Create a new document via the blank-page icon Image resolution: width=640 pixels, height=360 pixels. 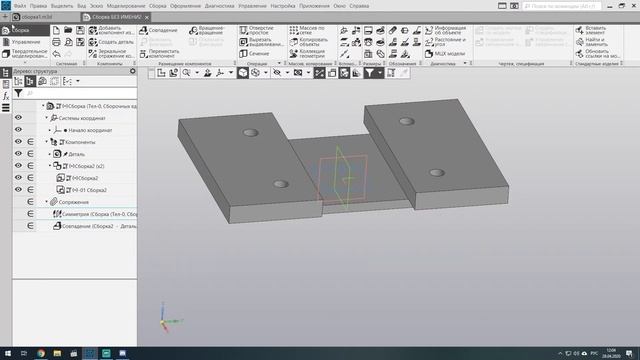coord(56,30)
